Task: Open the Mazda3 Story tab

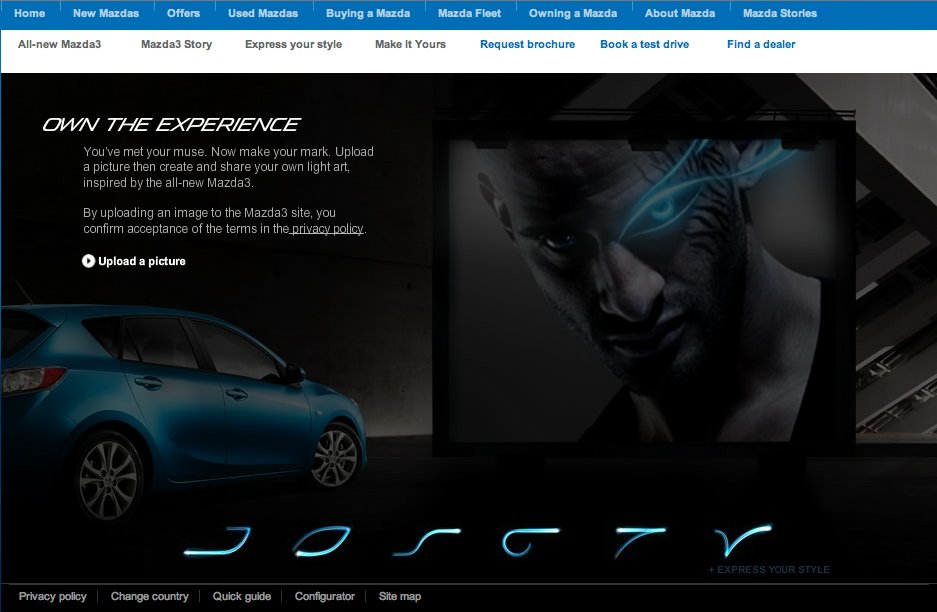Action: pos(177,44)
